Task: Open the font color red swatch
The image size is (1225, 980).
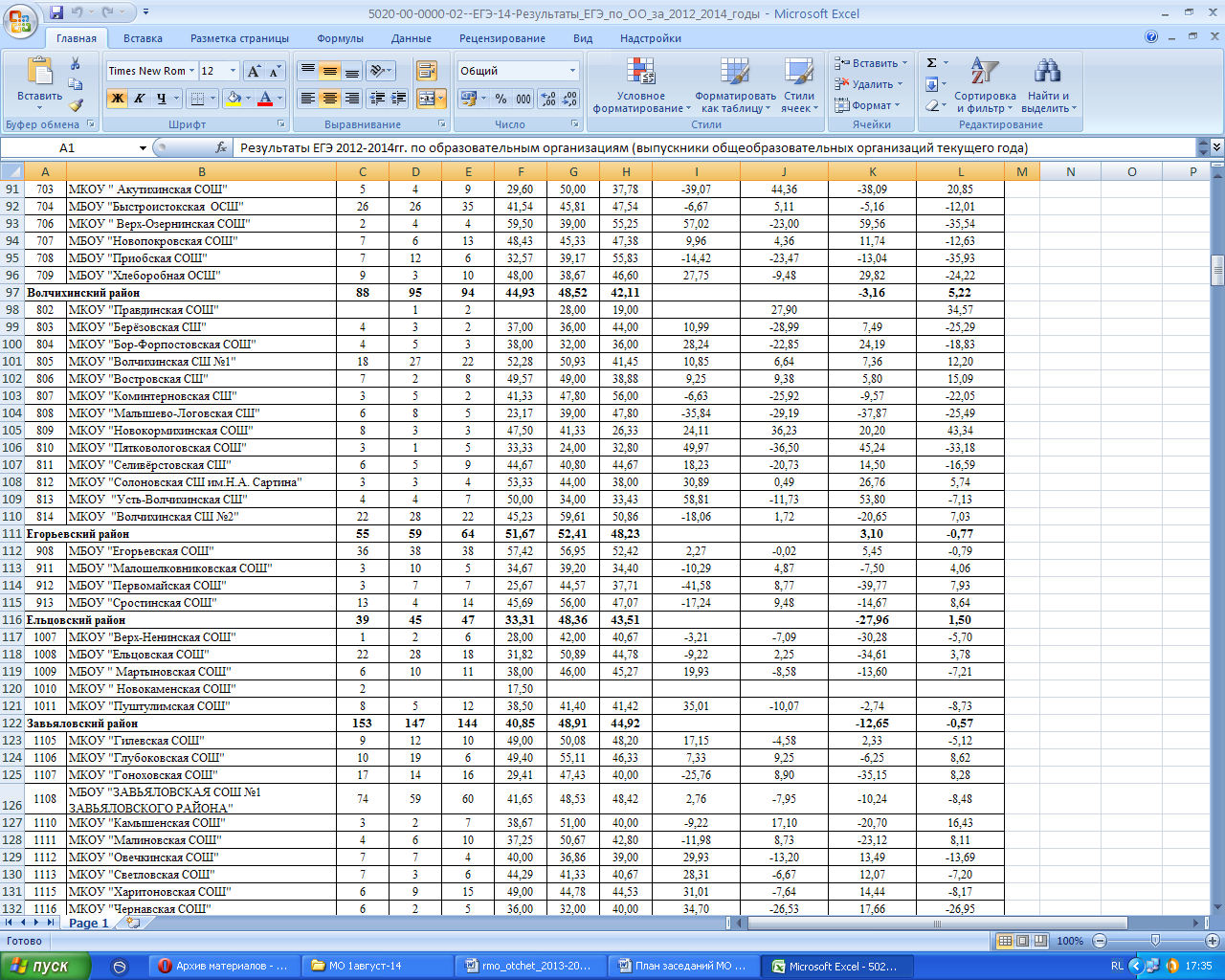Action: coord(266,99)
